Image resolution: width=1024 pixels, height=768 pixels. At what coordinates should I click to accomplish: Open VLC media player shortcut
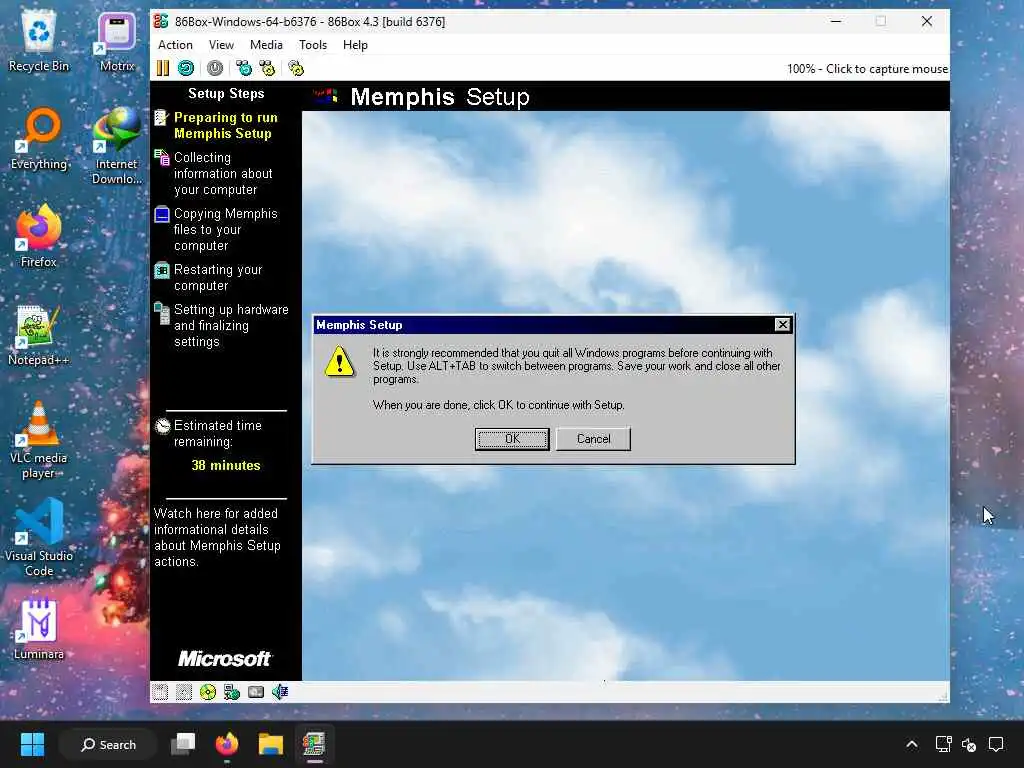[x=39, y=440]
